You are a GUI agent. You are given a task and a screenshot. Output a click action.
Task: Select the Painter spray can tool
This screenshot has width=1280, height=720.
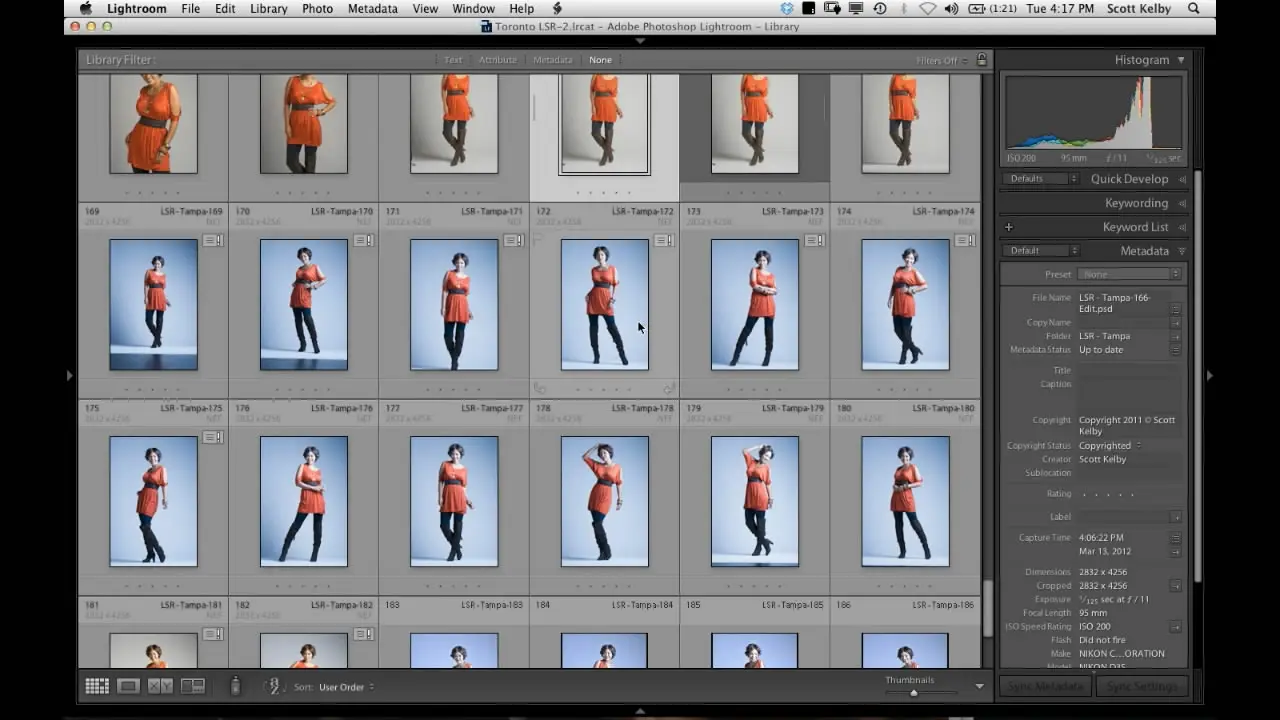[235, 686]
